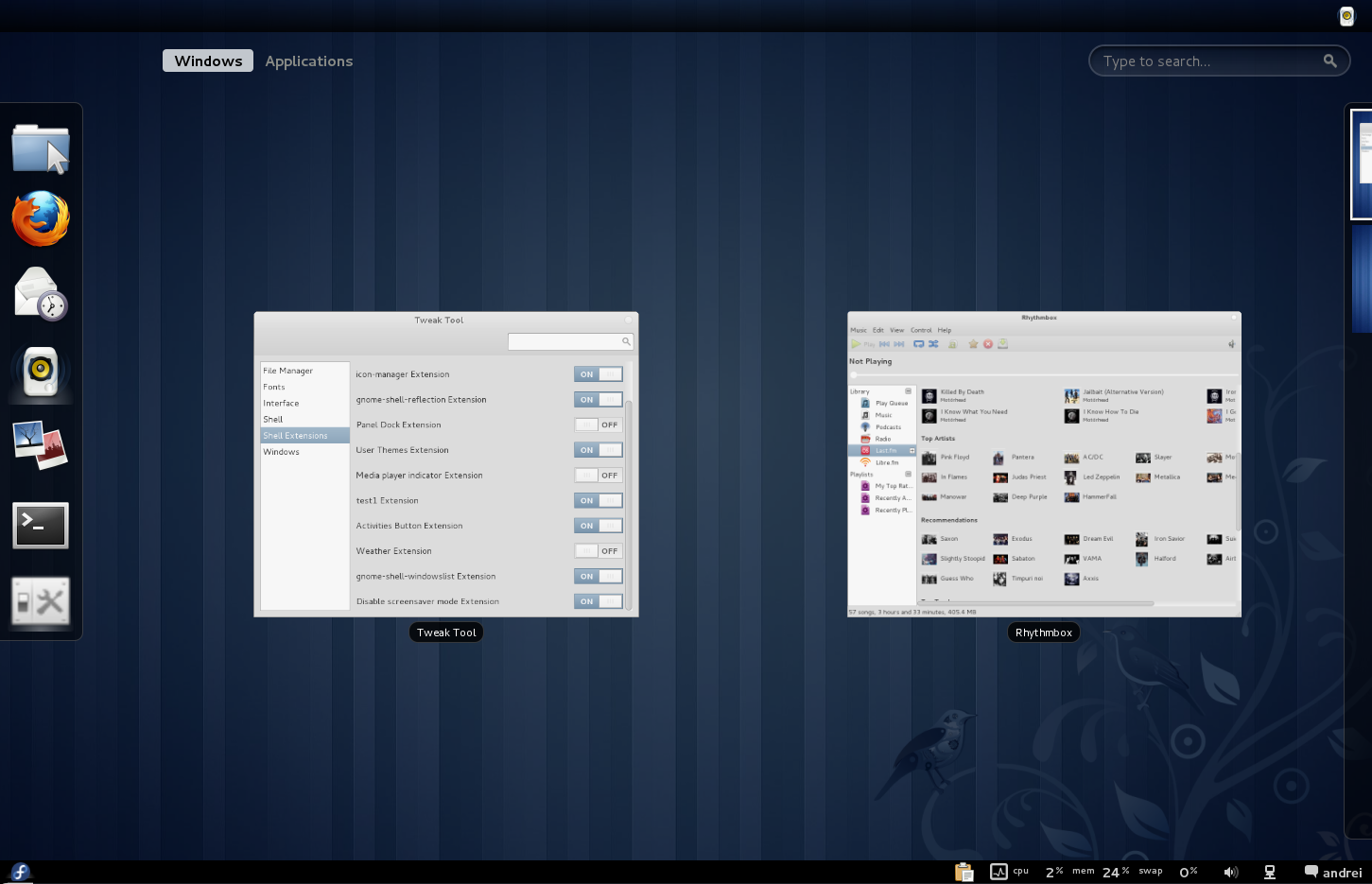Screen dimensions: 1372x884
Task: Launch Shotwell photo manager from dock
Action: [x=41, y=445]
